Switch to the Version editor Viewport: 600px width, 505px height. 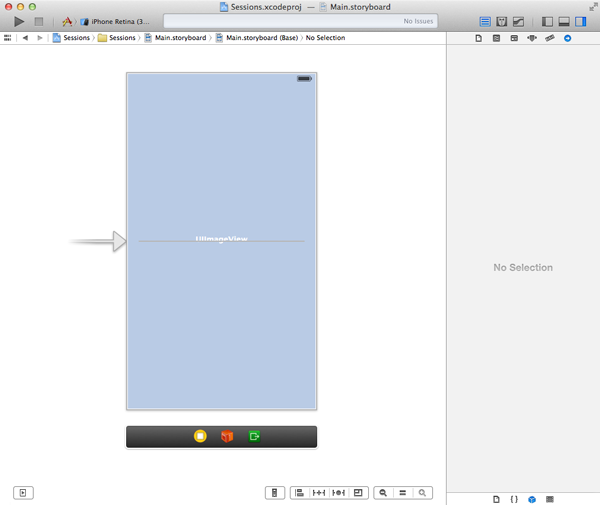click(518, 22)
